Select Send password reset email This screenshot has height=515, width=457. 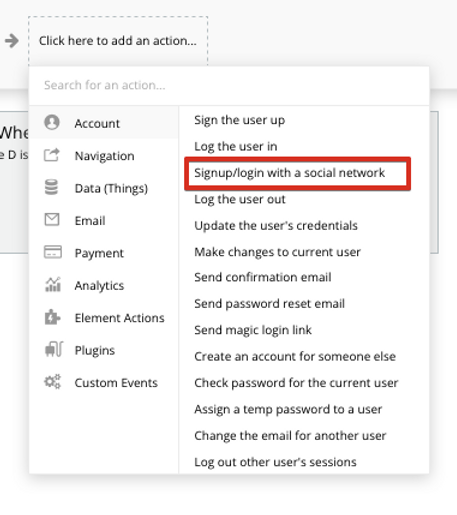[x=269, y=304]
